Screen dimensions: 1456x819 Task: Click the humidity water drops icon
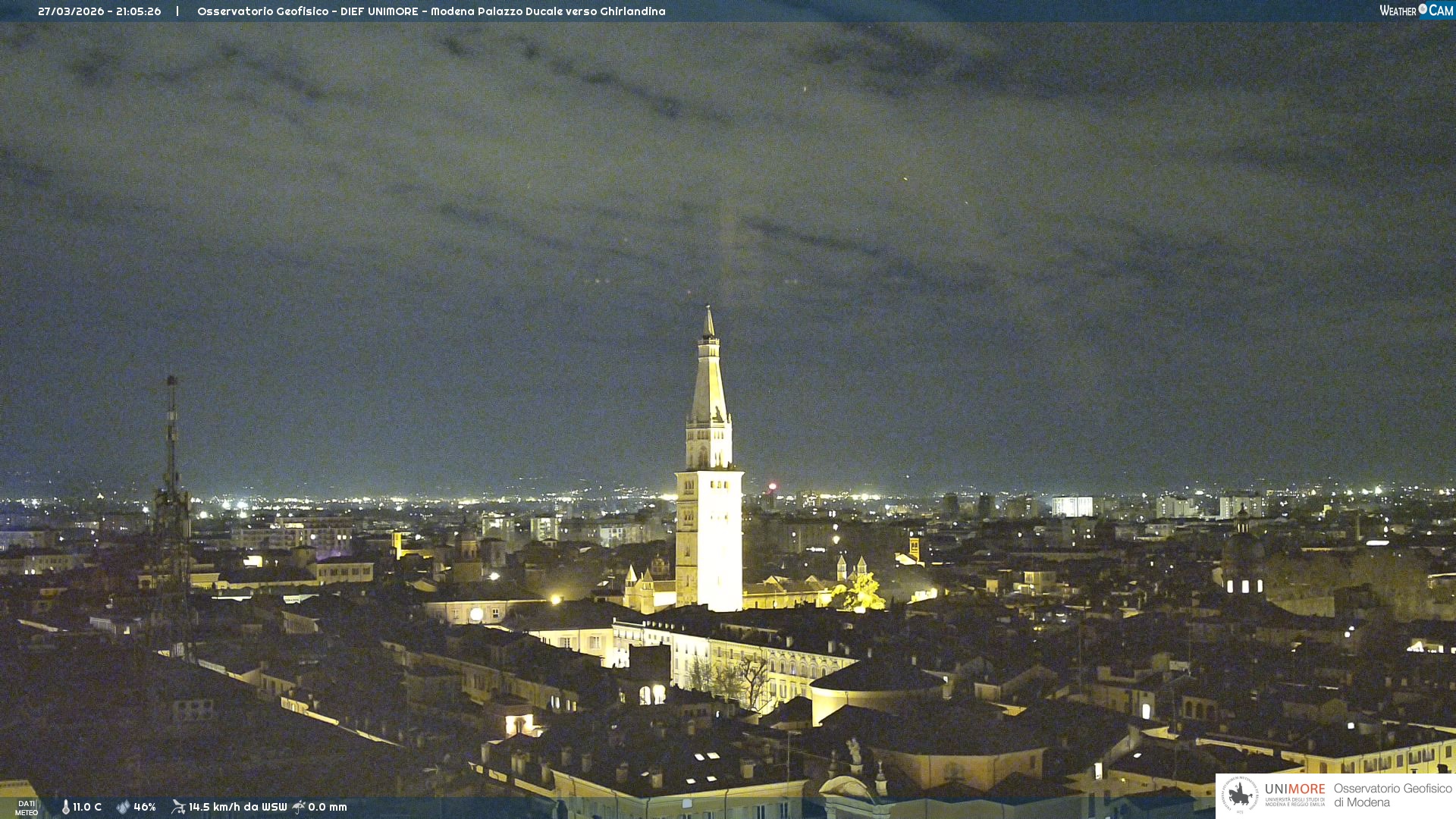(x=123, y=807)
